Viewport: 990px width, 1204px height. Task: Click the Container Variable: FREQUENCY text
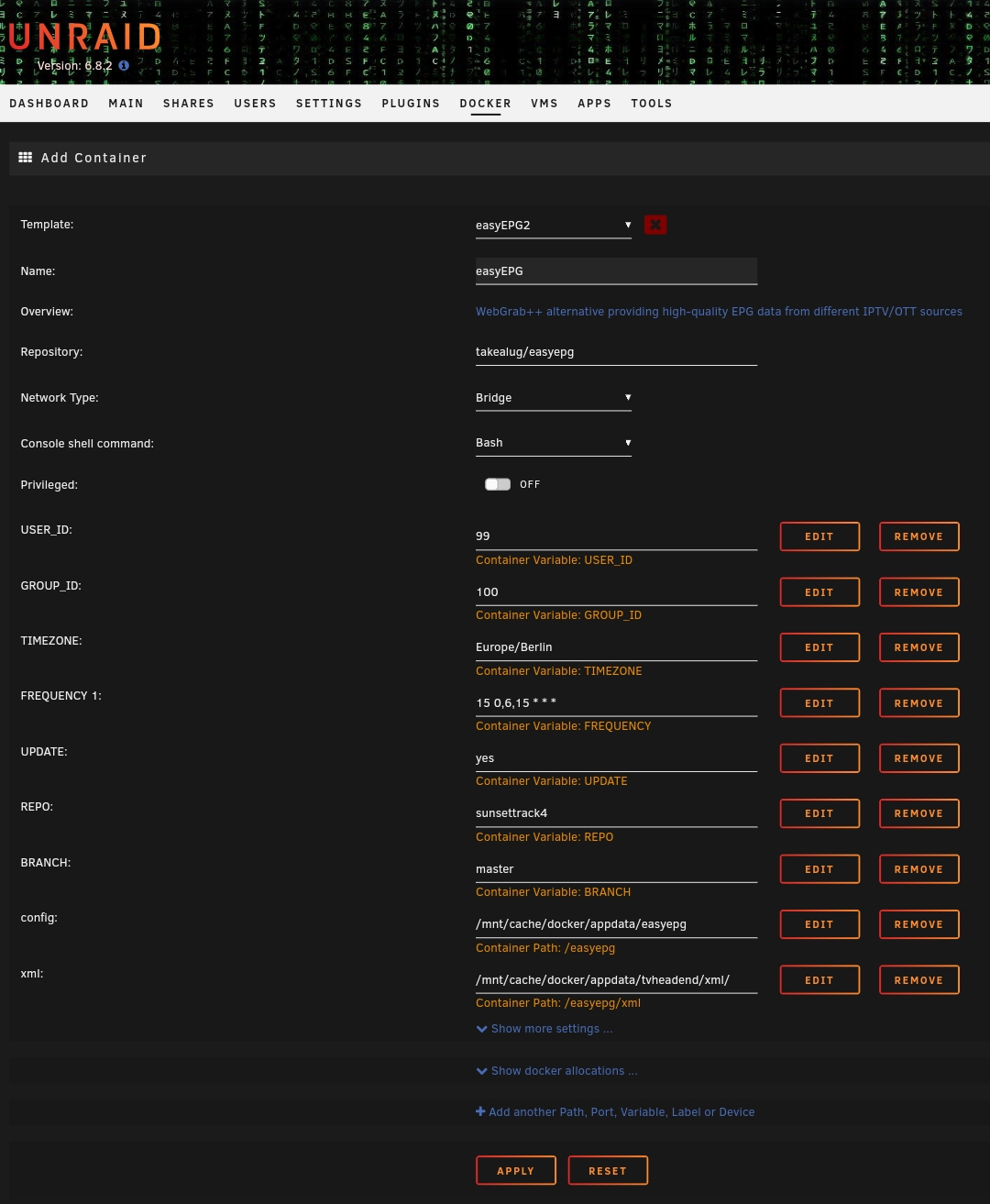(x=563, y=726)
